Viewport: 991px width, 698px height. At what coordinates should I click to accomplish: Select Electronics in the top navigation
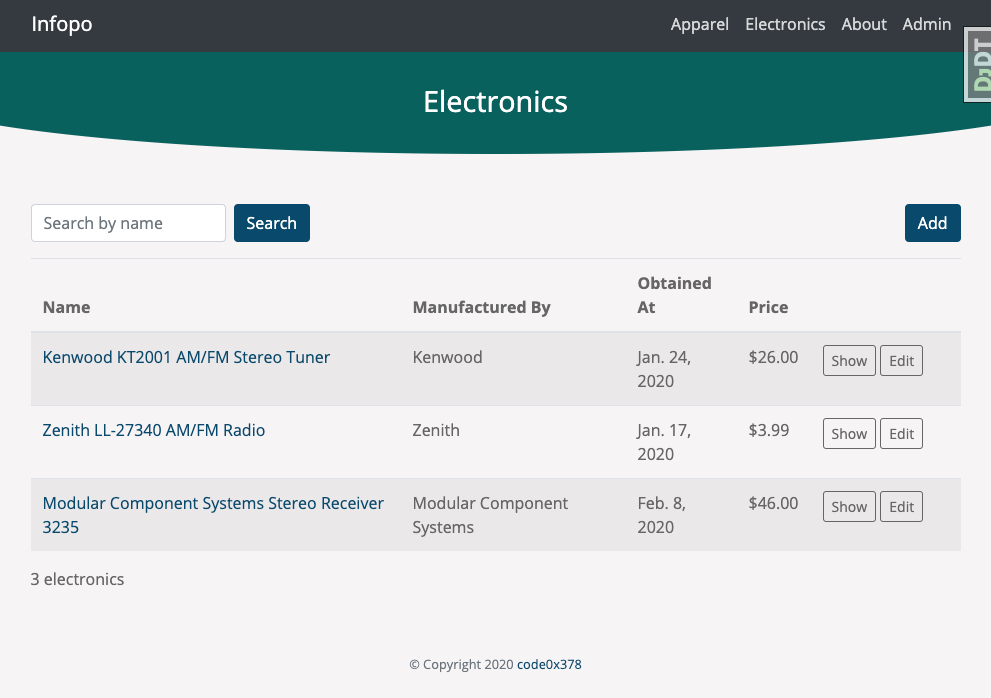pyautogui.click(x=785, y=24)
